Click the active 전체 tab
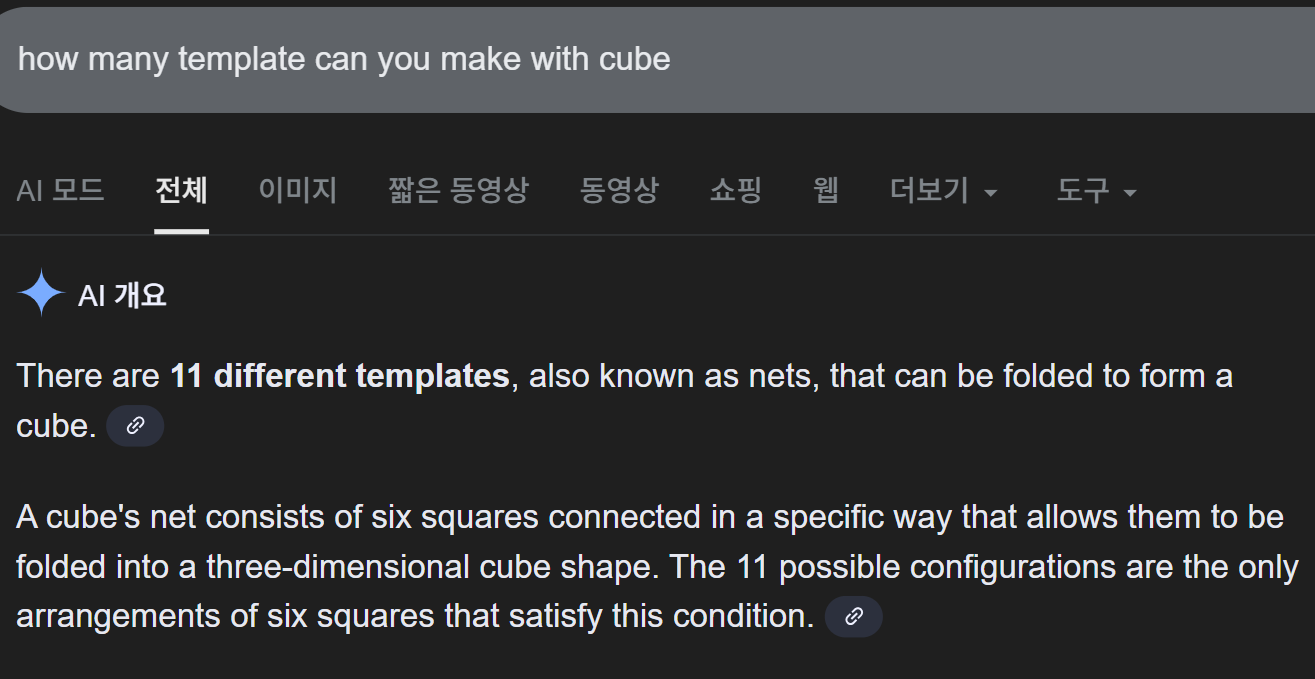1315x679 pixels. pyautogui.click(x=180, y=191)
